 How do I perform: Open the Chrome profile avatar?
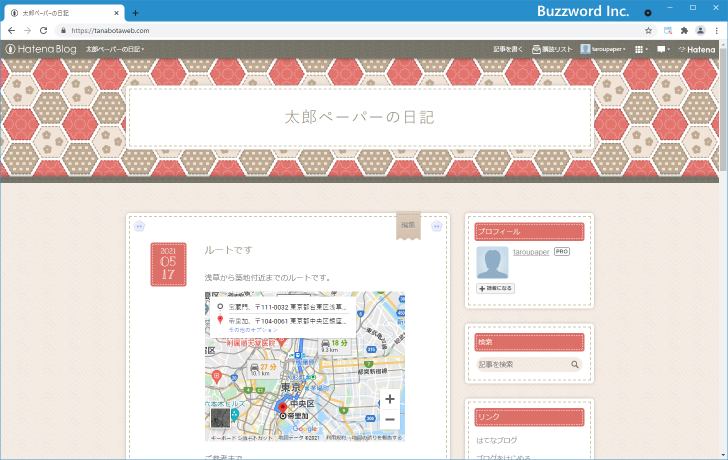click(x=700, y=31)
